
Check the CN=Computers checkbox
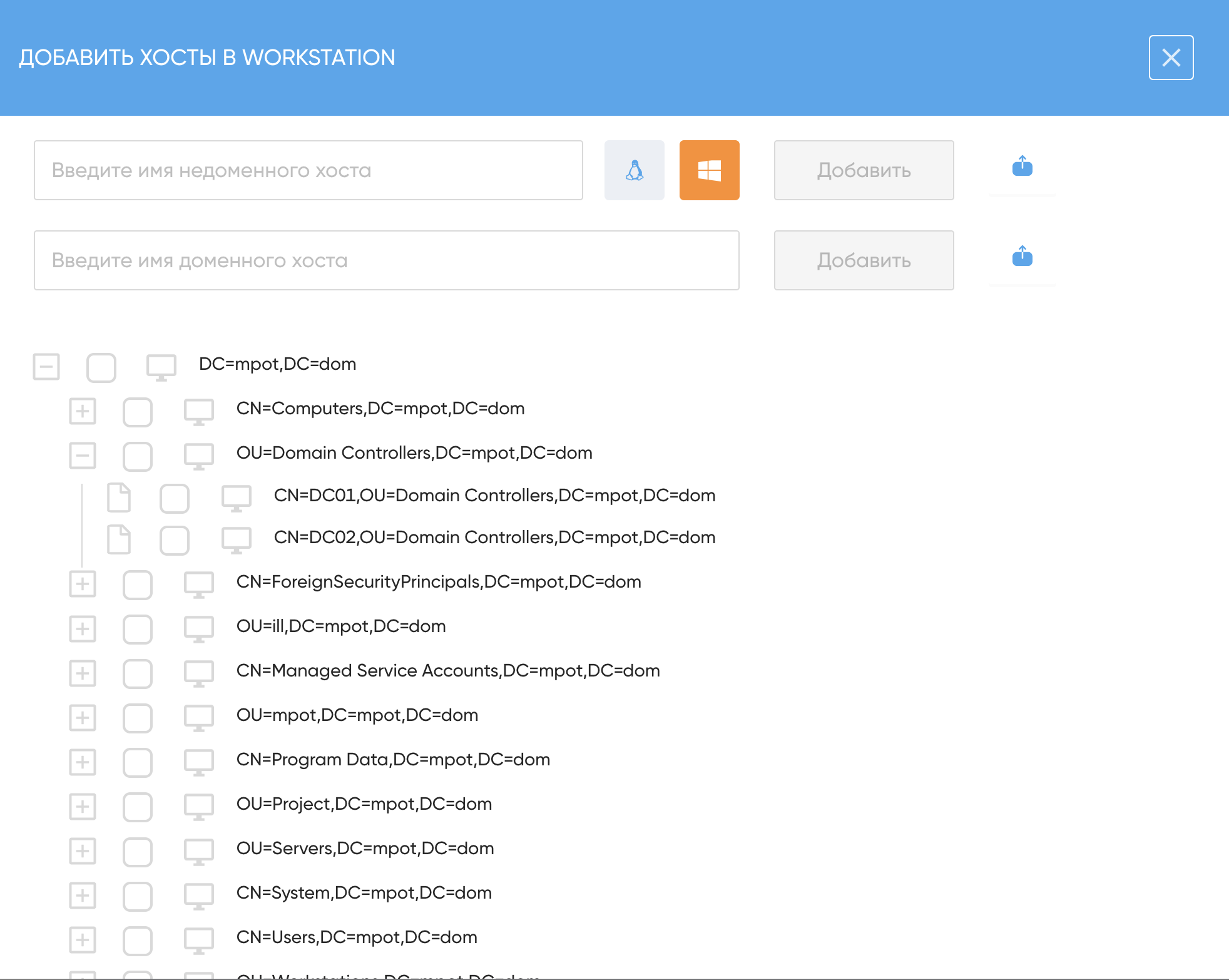pos(138,412)
